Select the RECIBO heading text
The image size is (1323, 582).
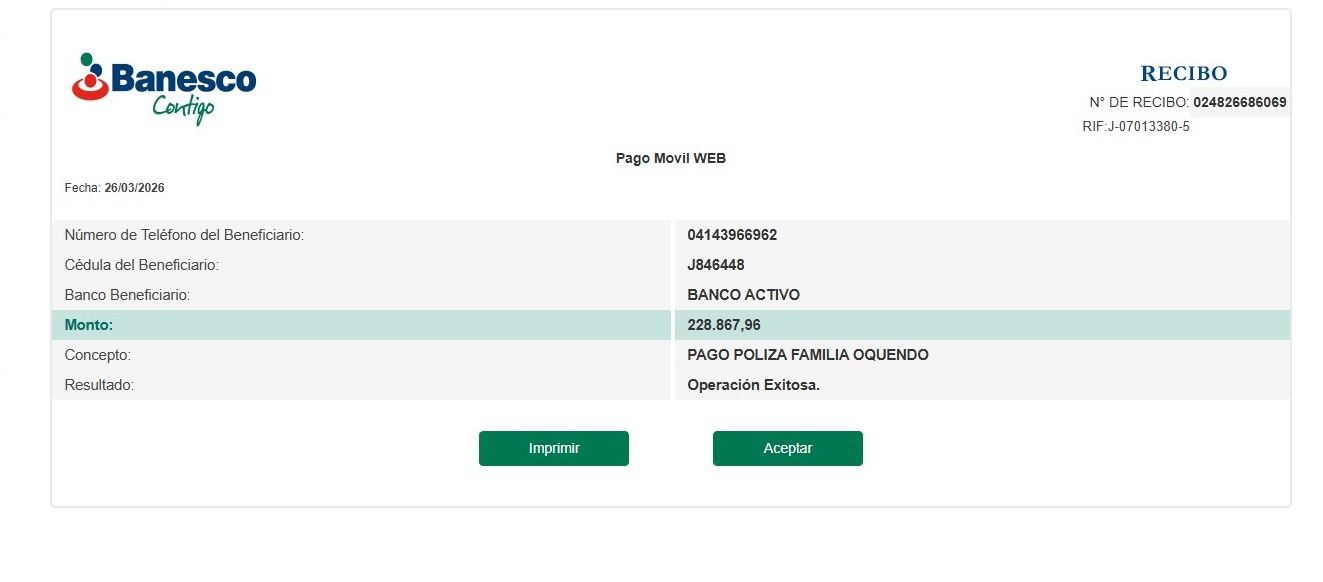(1183, 73)
